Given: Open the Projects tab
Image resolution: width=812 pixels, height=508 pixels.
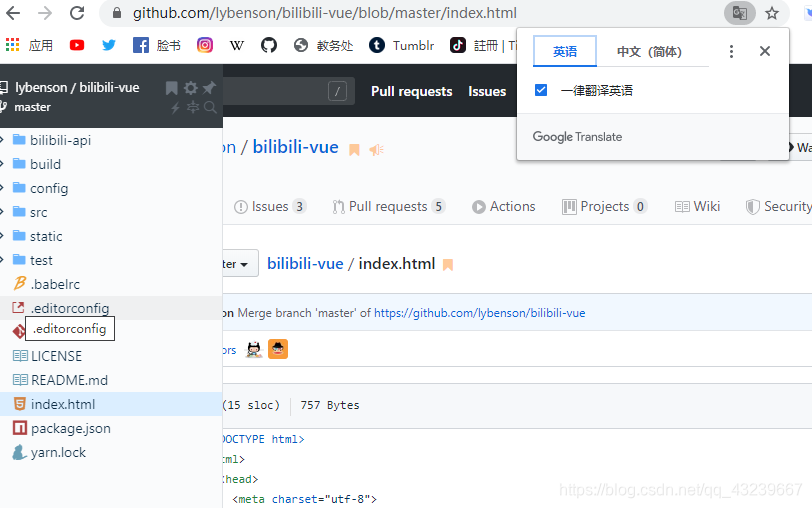Looking at the screenshot, I should (x=604, y=206).
